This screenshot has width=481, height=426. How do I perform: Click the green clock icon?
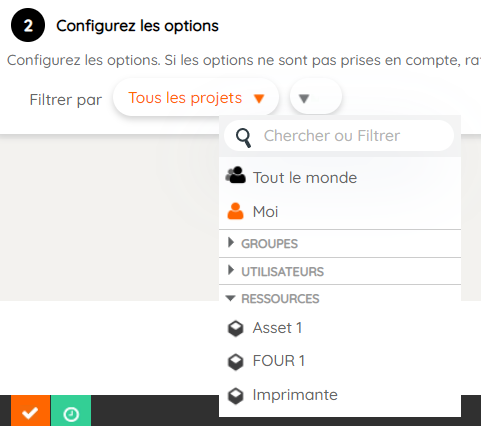71,414
